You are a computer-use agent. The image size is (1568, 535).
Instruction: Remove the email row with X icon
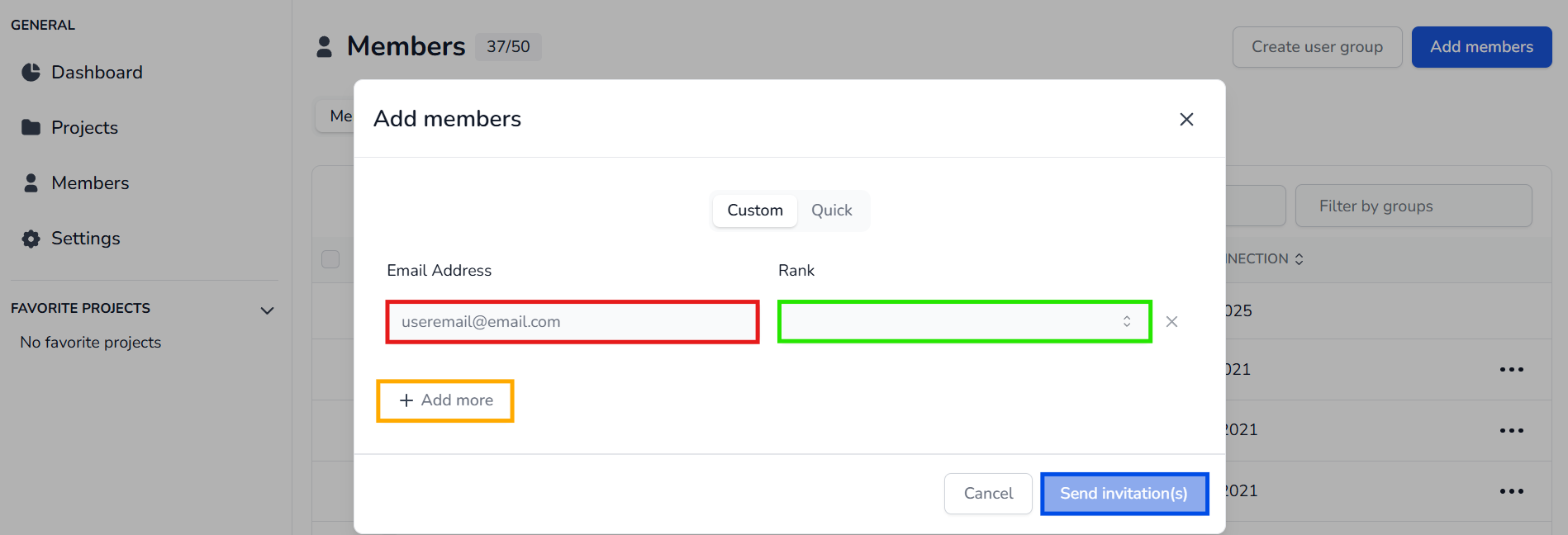pos(1171,322)
